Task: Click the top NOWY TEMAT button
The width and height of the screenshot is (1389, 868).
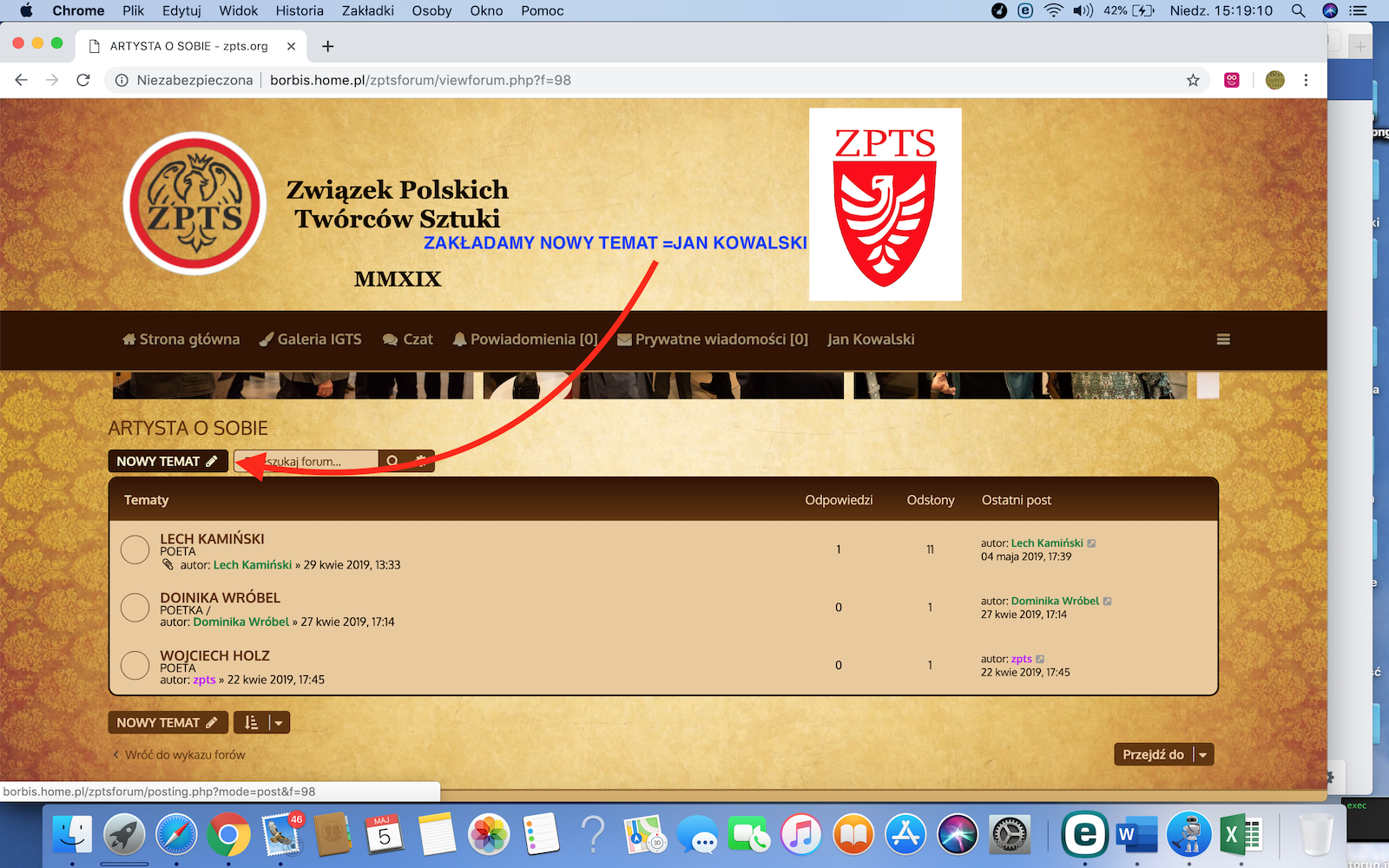Action: point(168,461)
